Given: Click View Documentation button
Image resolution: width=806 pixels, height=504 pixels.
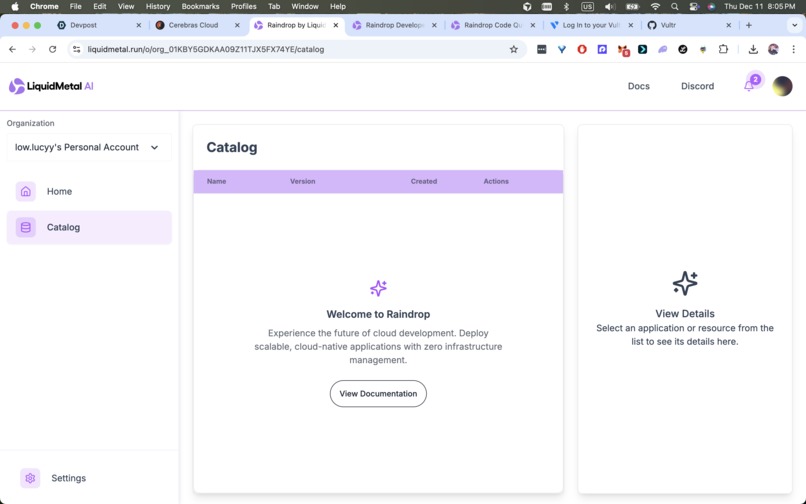Looking at the screenshot, I should [x=378, y=394].
